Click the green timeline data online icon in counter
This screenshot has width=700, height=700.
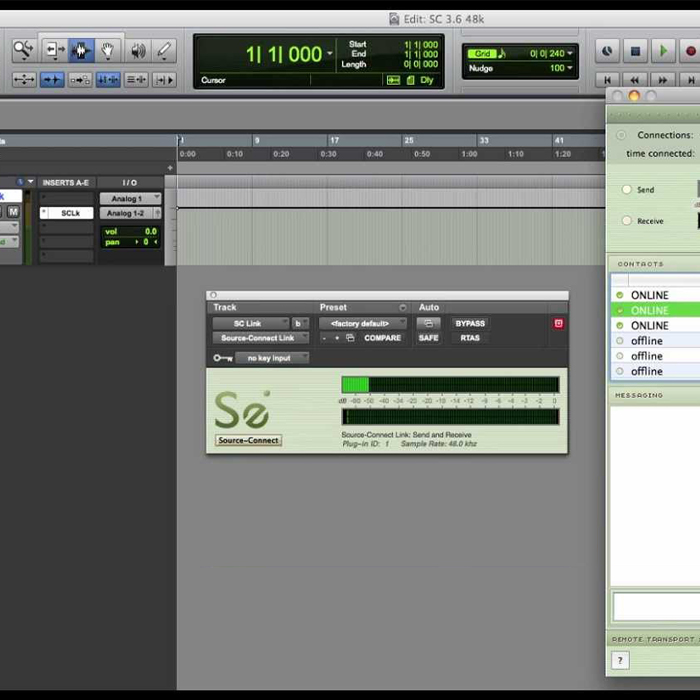(393, 80)
